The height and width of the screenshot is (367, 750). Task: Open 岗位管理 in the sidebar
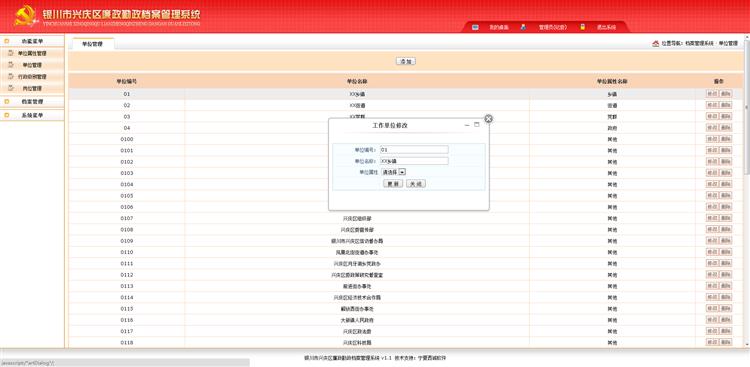tap(32, 89)
